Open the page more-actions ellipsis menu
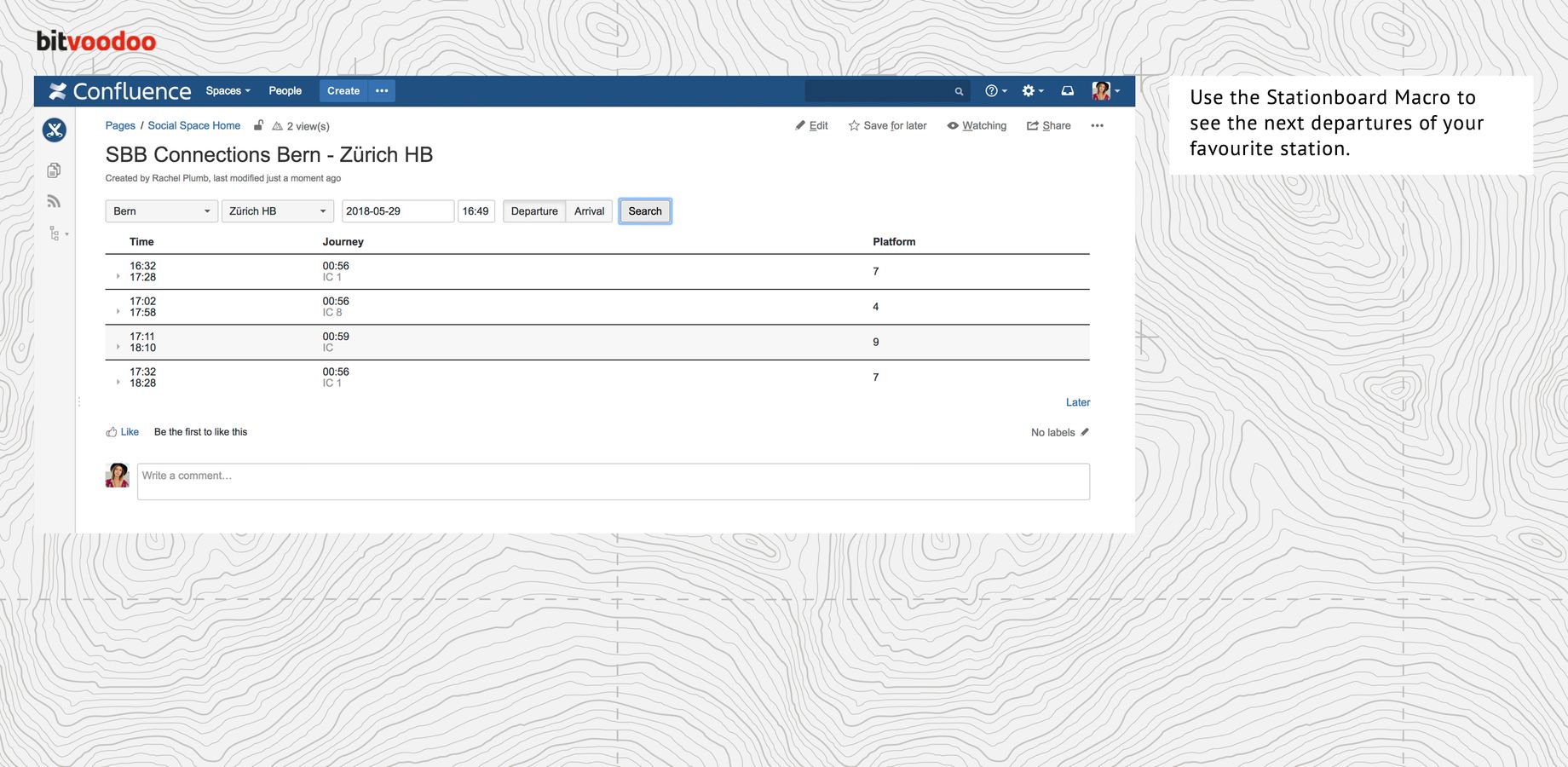Image resolution: width=1568 pixels, height=767 pixels. 1097,125
